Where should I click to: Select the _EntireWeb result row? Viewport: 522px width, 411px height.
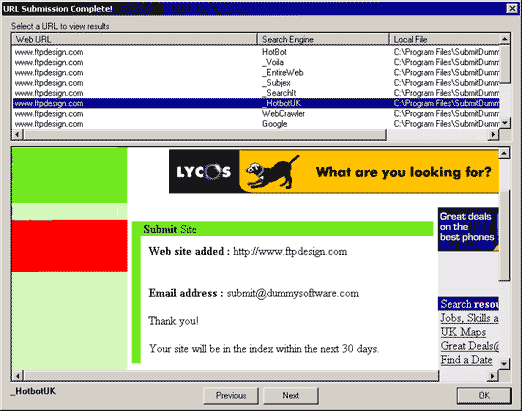click(x=256, y=73)
